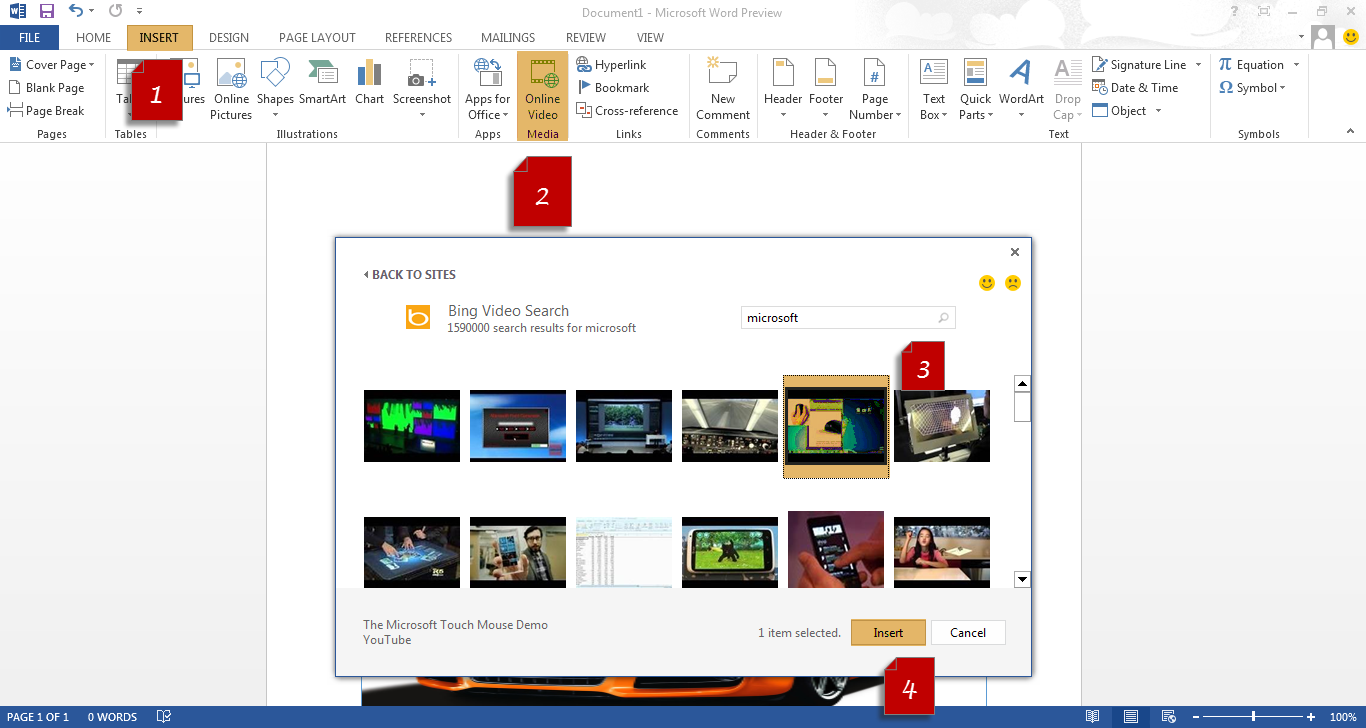Viewport: 1366px width, 728px height.
Task: Open Apps for Office
Action: [488, 89]
